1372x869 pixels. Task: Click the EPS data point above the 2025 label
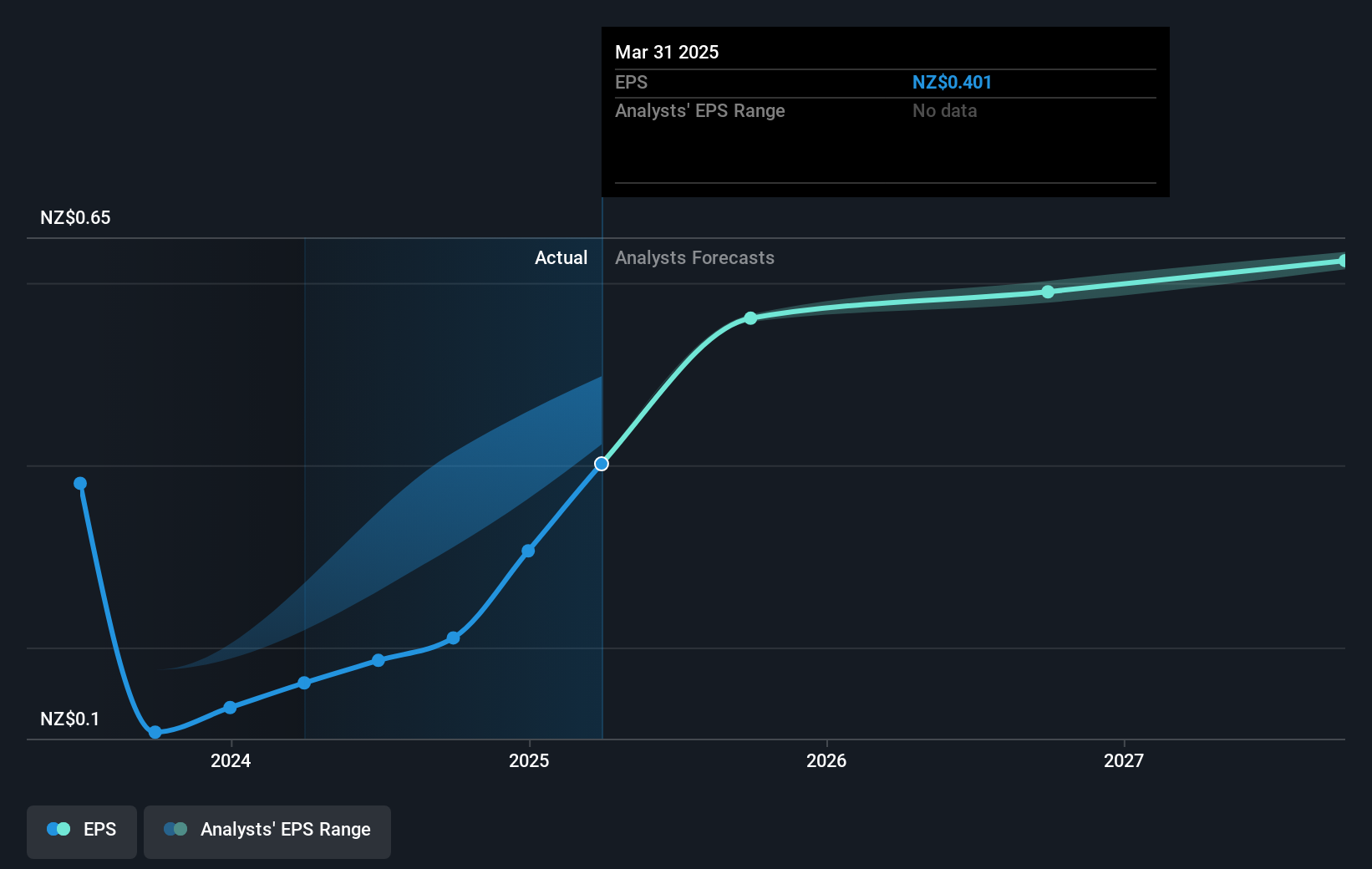[x=528, y=551]
